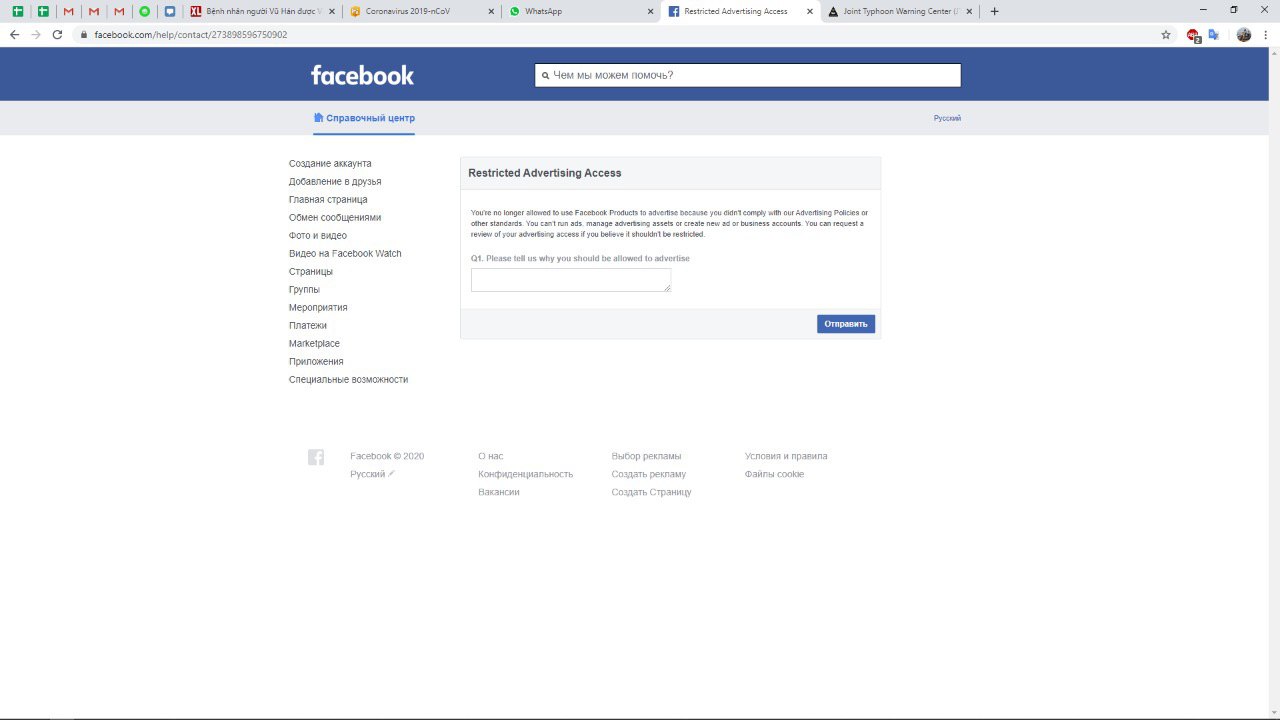Click the Русский language link in header bar
Viewport: 1280px width, 720px height.
click(x=947, y=118)
